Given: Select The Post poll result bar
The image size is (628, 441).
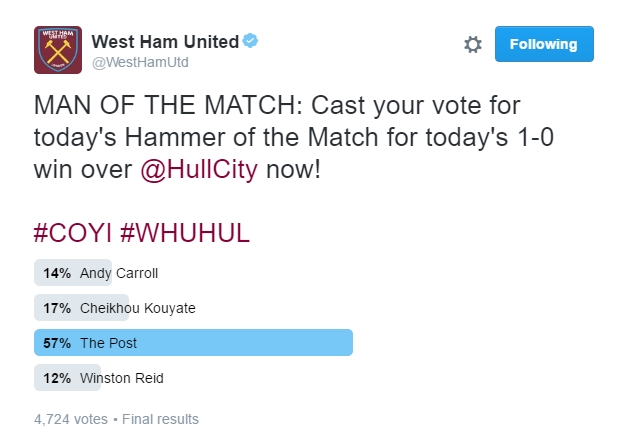Looking at the screenshot, I should [x=193, y=343].
